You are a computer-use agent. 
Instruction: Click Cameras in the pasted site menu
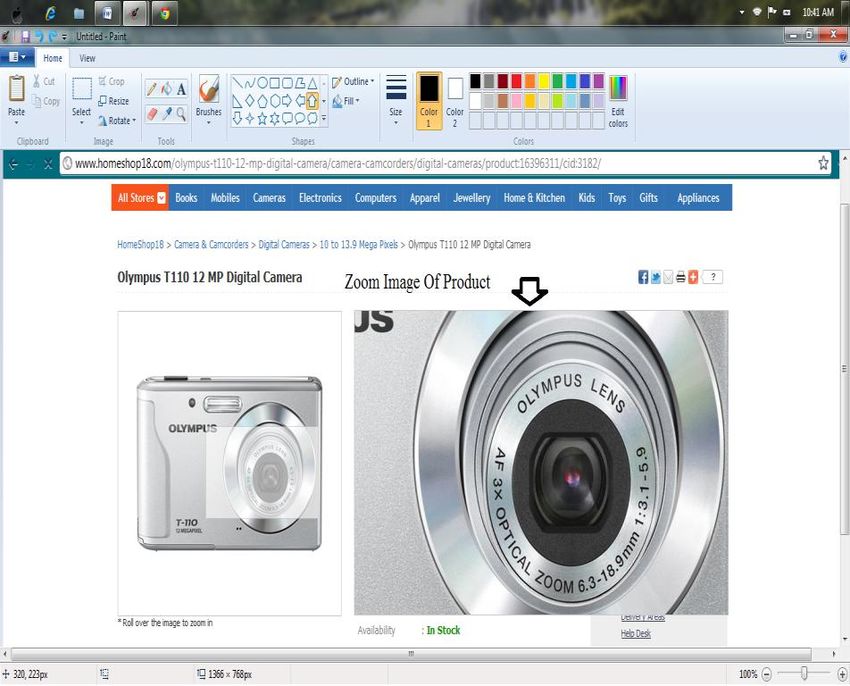coord(269,198)
